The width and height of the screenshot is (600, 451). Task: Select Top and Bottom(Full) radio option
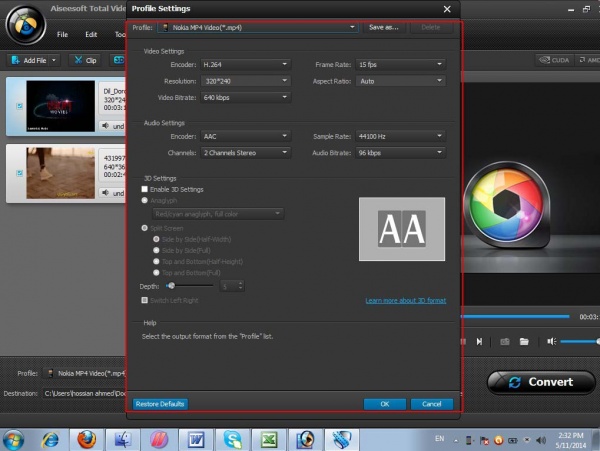[155, 272]
